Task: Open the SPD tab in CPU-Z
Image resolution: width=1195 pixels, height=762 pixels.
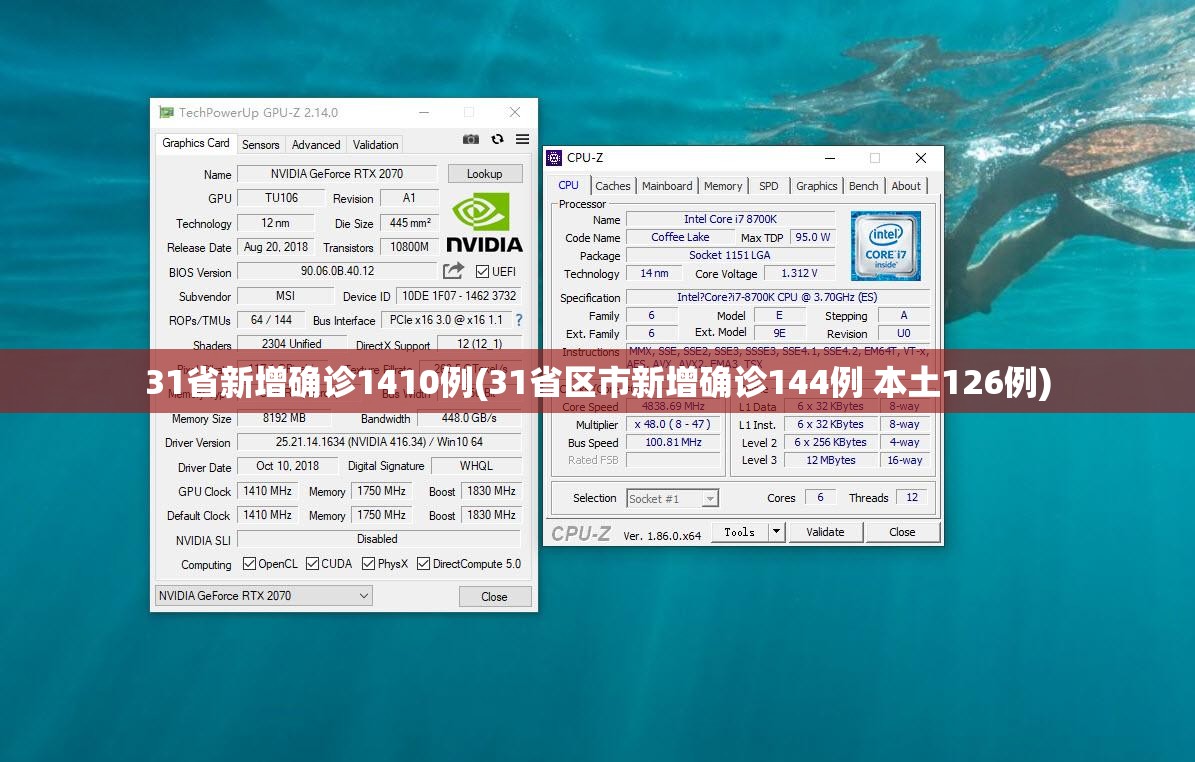Action: pyautogui.click(x=769, y=186)
